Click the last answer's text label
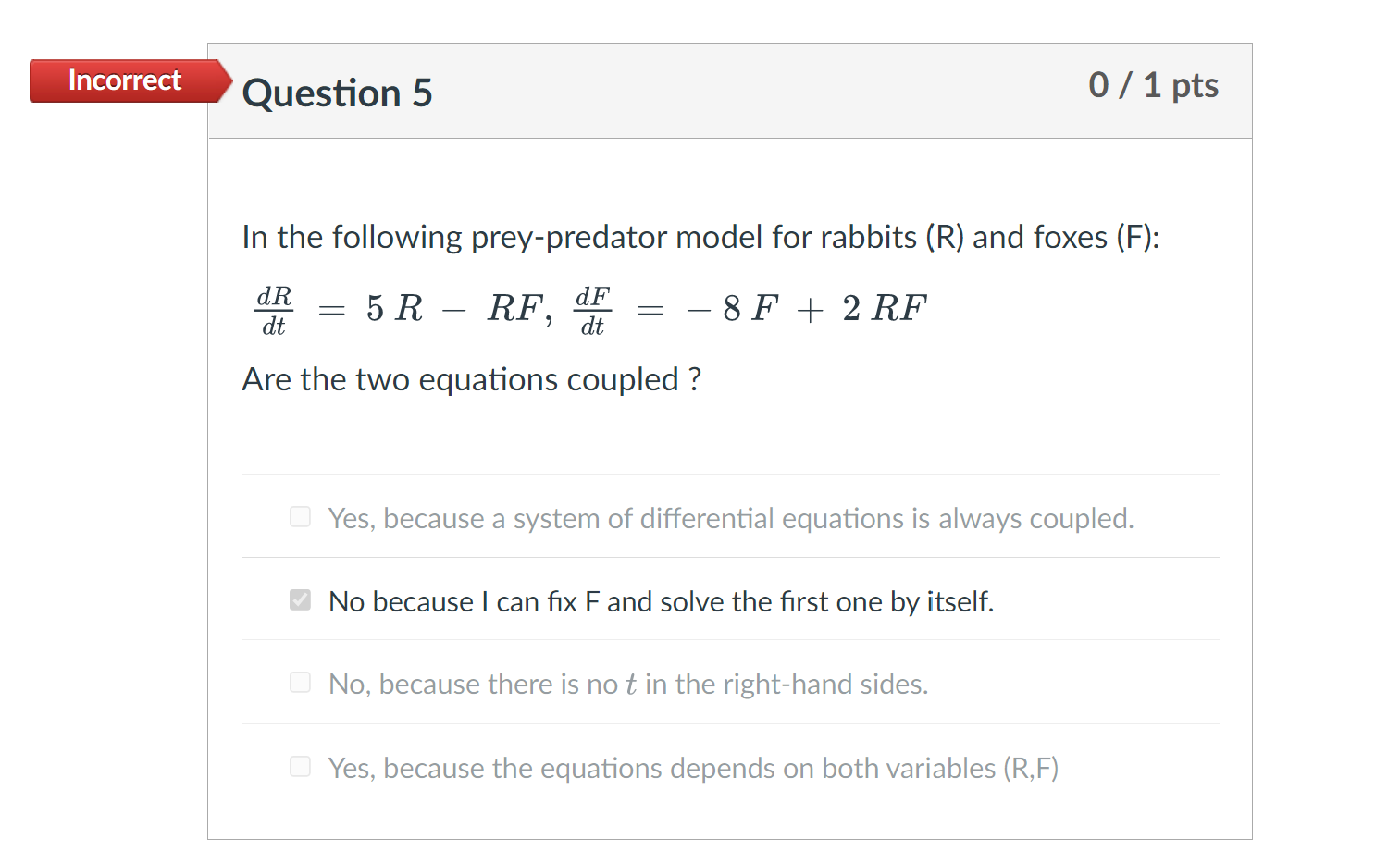 point(694,768)
